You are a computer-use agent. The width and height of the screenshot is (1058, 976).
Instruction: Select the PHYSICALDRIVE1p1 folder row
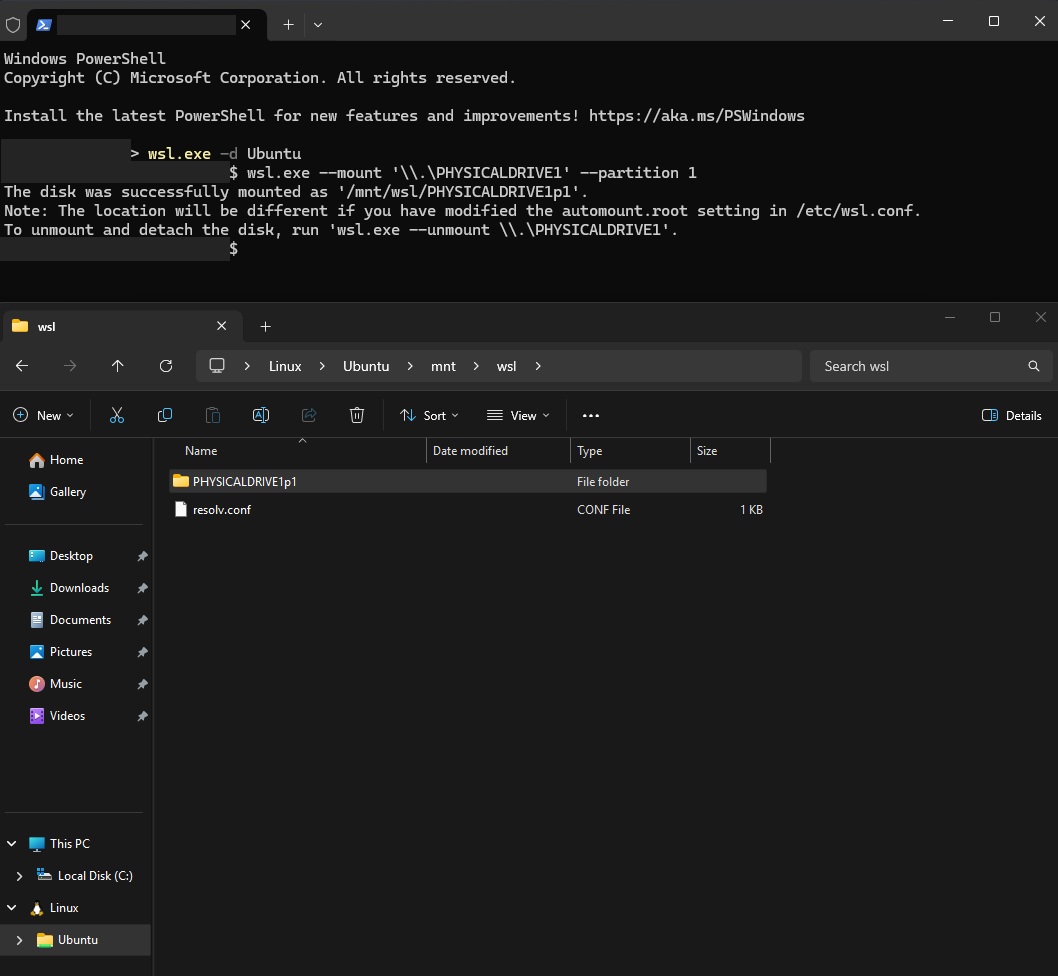(468, 481)
